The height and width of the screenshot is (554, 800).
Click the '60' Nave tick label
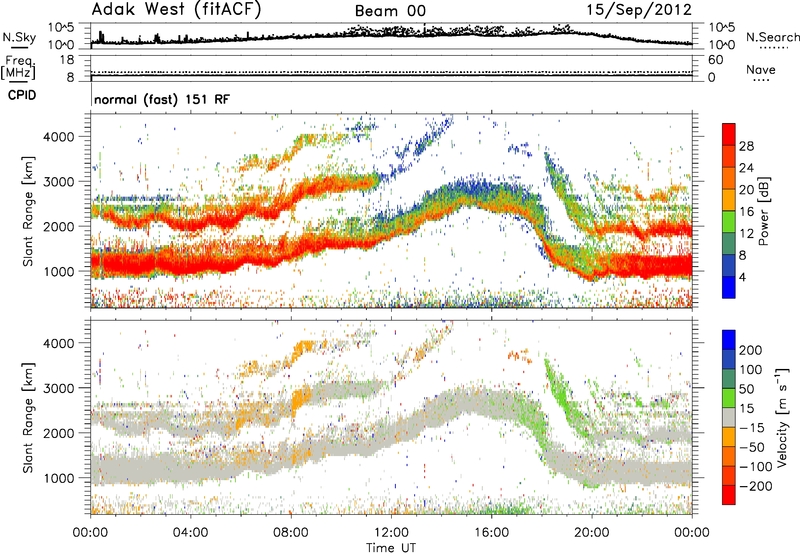coord(715,60)
